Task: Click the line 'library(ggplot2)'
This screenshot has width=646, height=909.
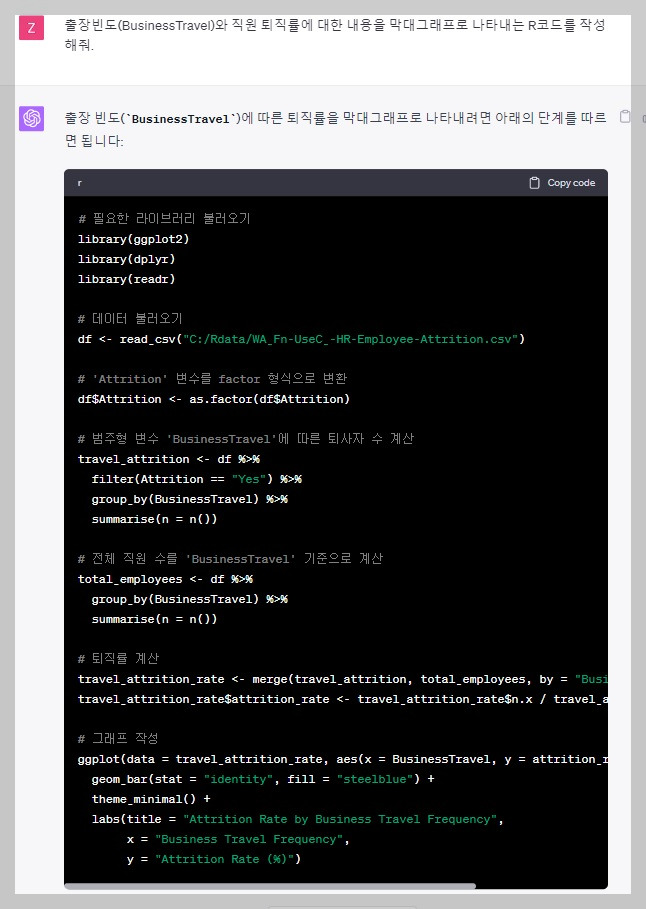Action: click(133, 239)
